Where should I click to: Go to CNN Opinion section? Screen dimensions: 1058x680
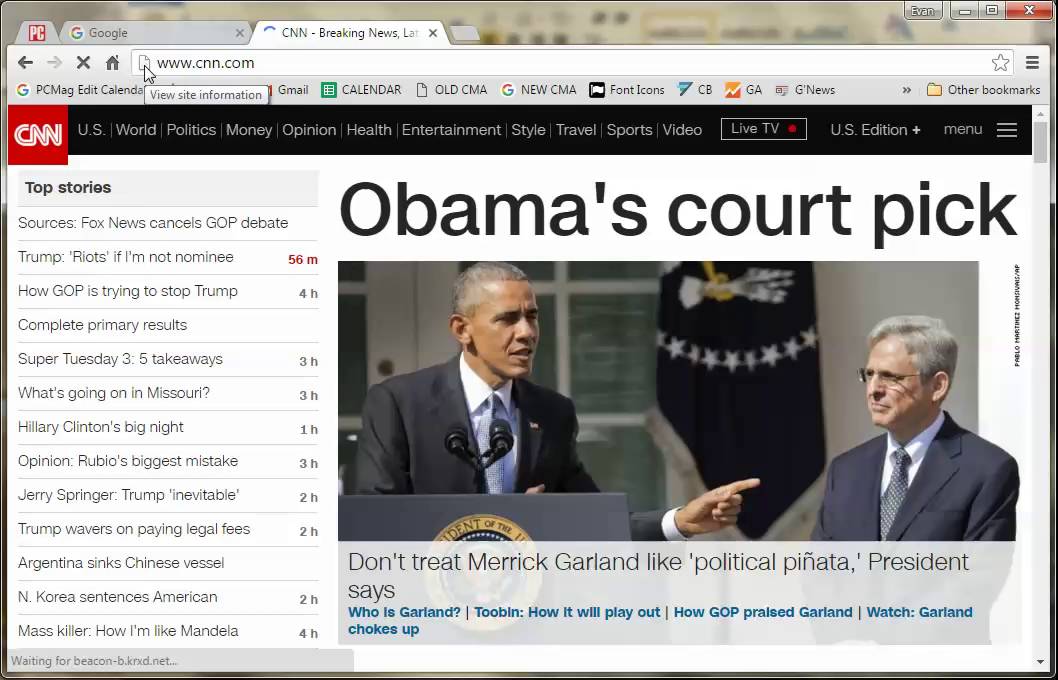[x=309, y=130]
